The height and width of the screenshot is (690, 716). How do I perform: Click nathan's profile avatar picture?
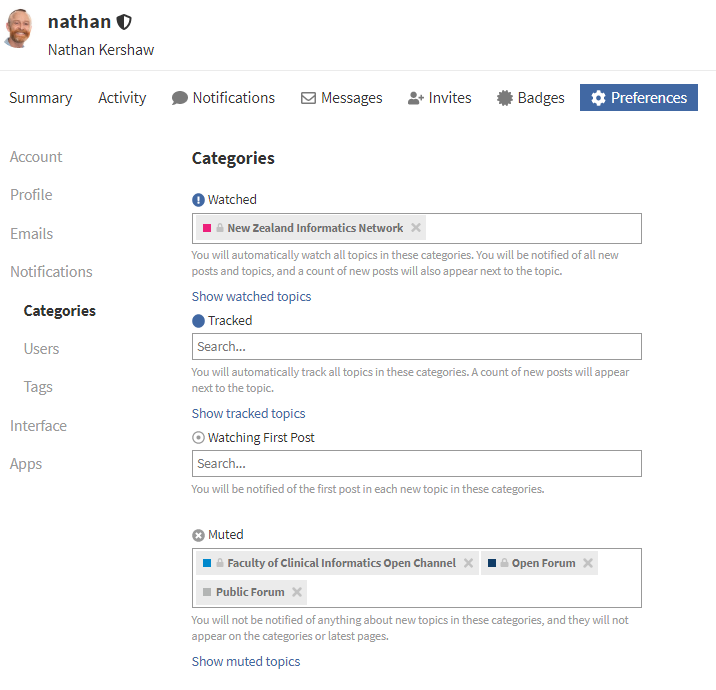(19, 30)
